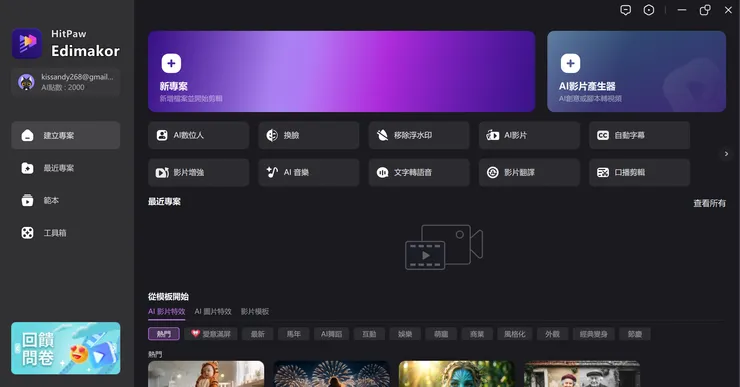Open the 移除浮水印 watermark remover
Screen dimensions: 740x387
coord(419,135)
